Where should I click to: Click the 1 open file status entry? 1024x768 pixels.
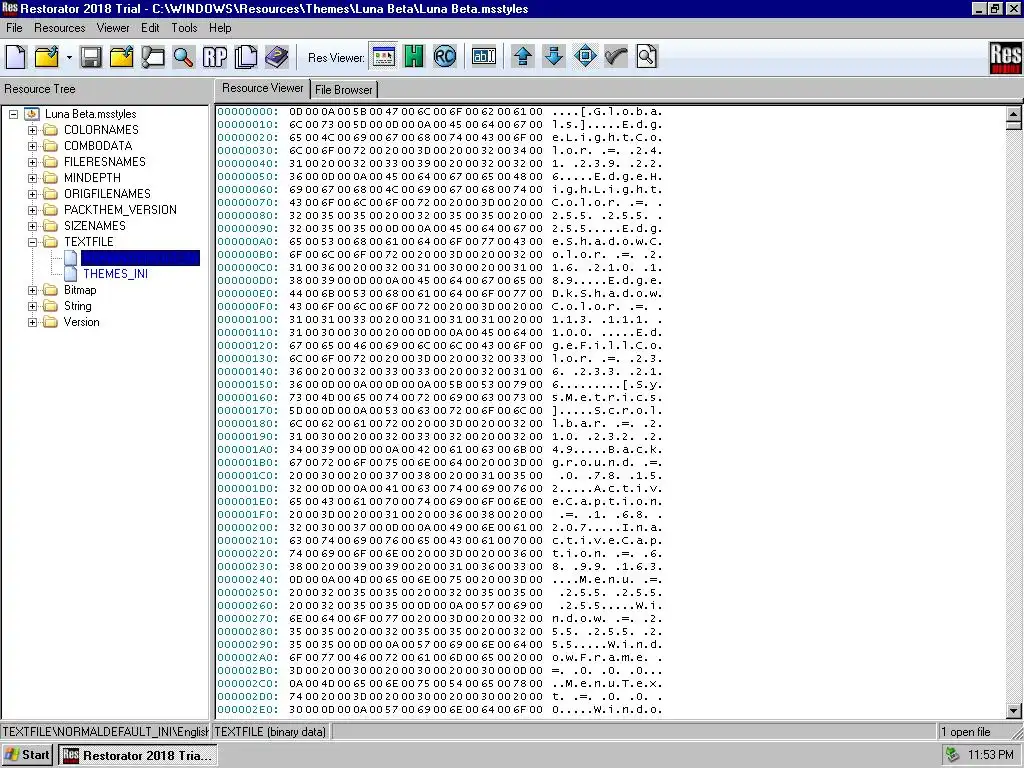tap(965, 731)
